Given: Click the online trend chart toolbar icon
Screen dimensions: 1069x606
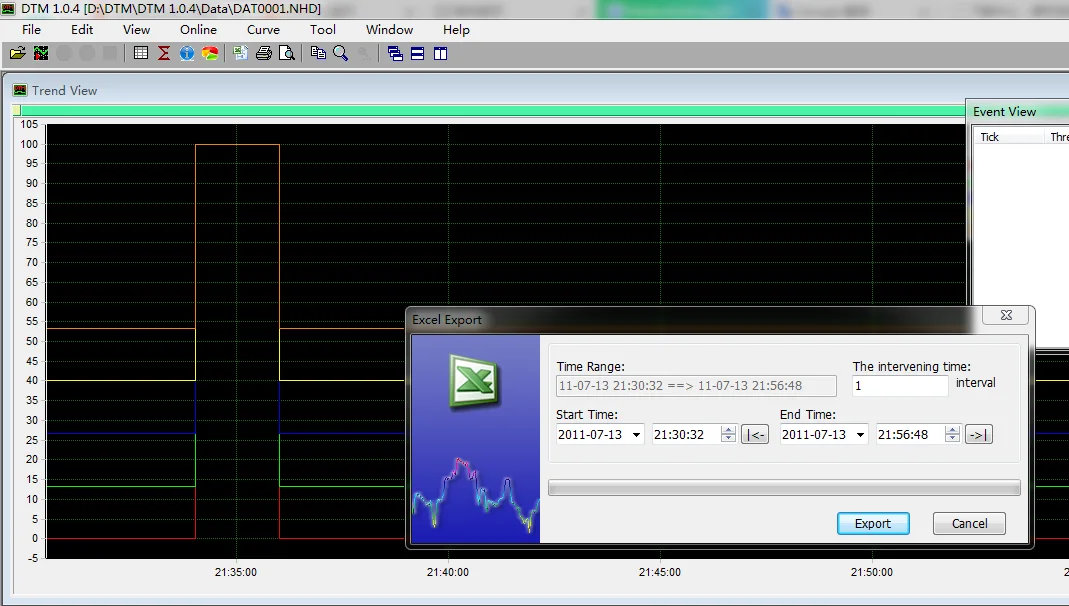Looking at the screenshot, I should 41,53.
